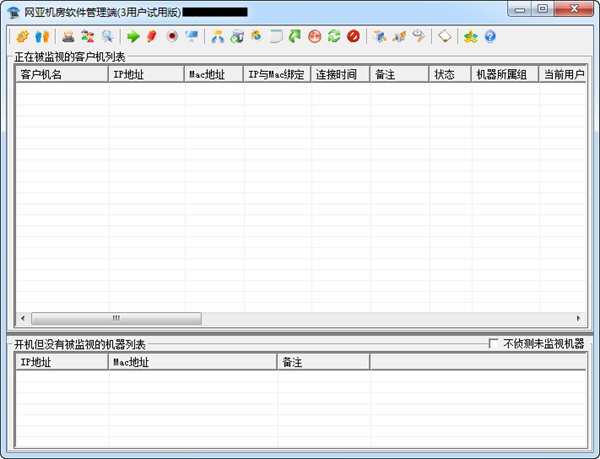
Task: Click the 备注 header in lower list
Action: (x=322, y=362)
